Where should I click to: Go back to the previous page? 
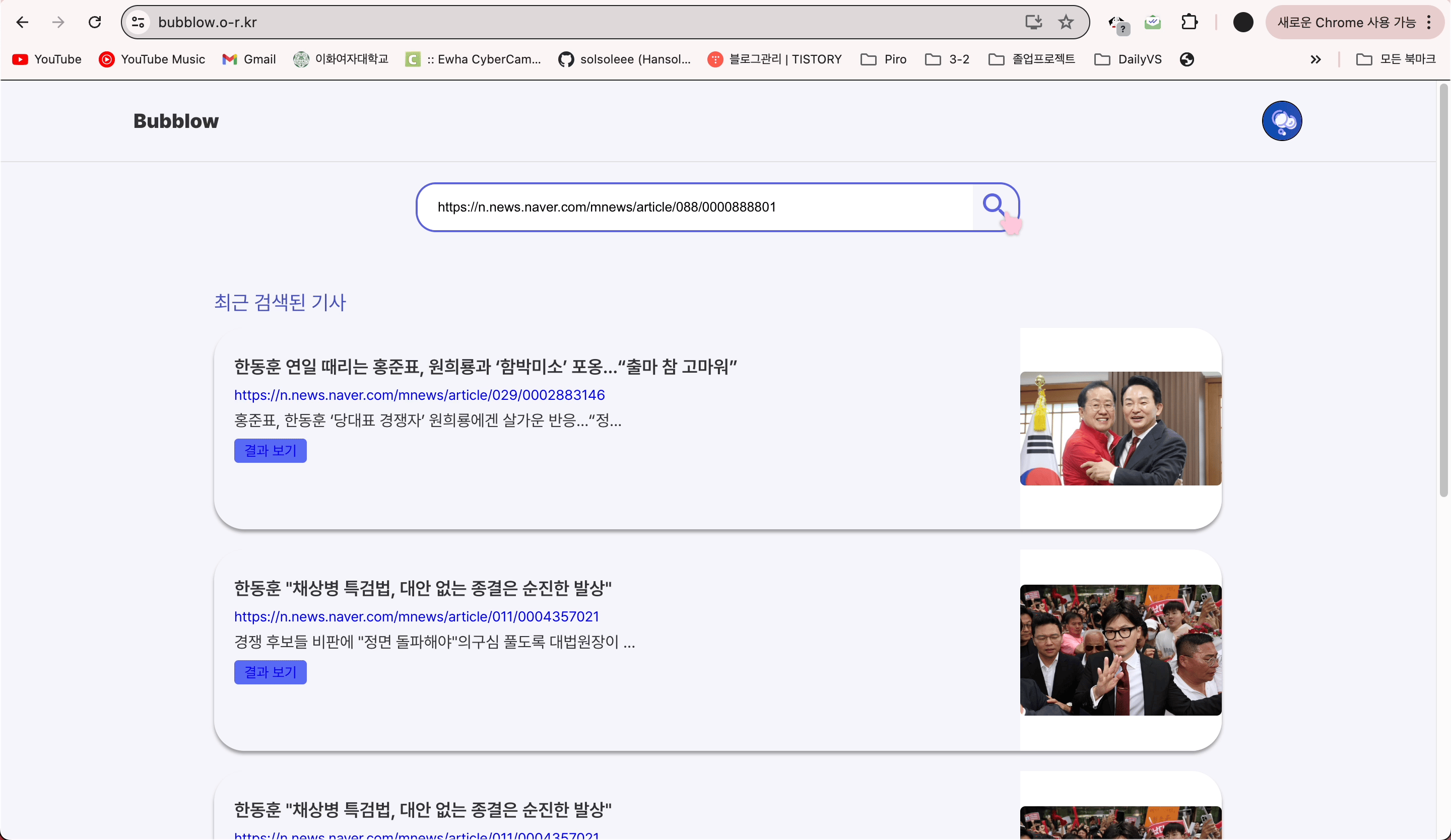(22, 23)
